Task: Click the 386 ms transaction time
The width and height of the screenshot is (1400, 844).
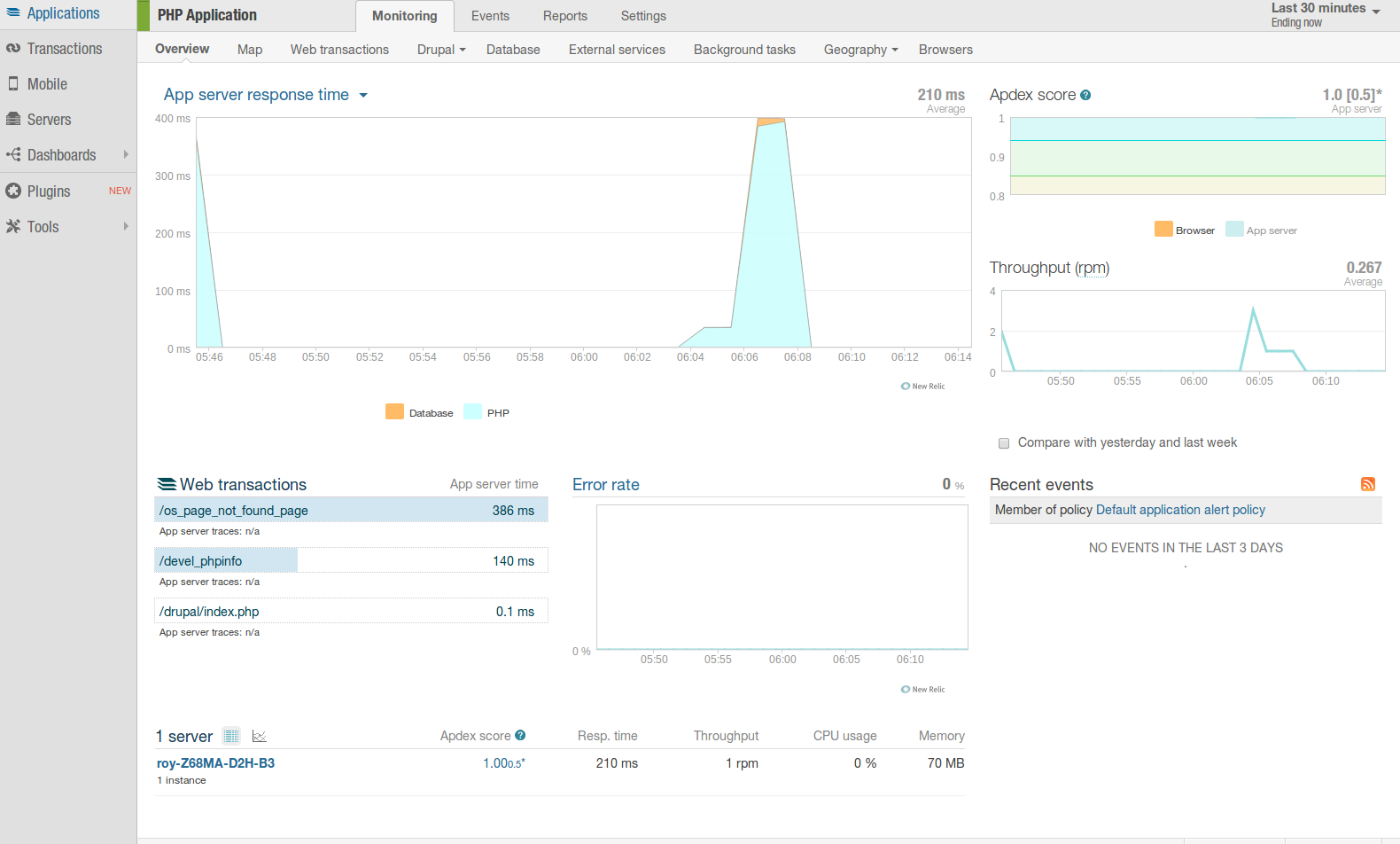Action: [x=513, y=511]
